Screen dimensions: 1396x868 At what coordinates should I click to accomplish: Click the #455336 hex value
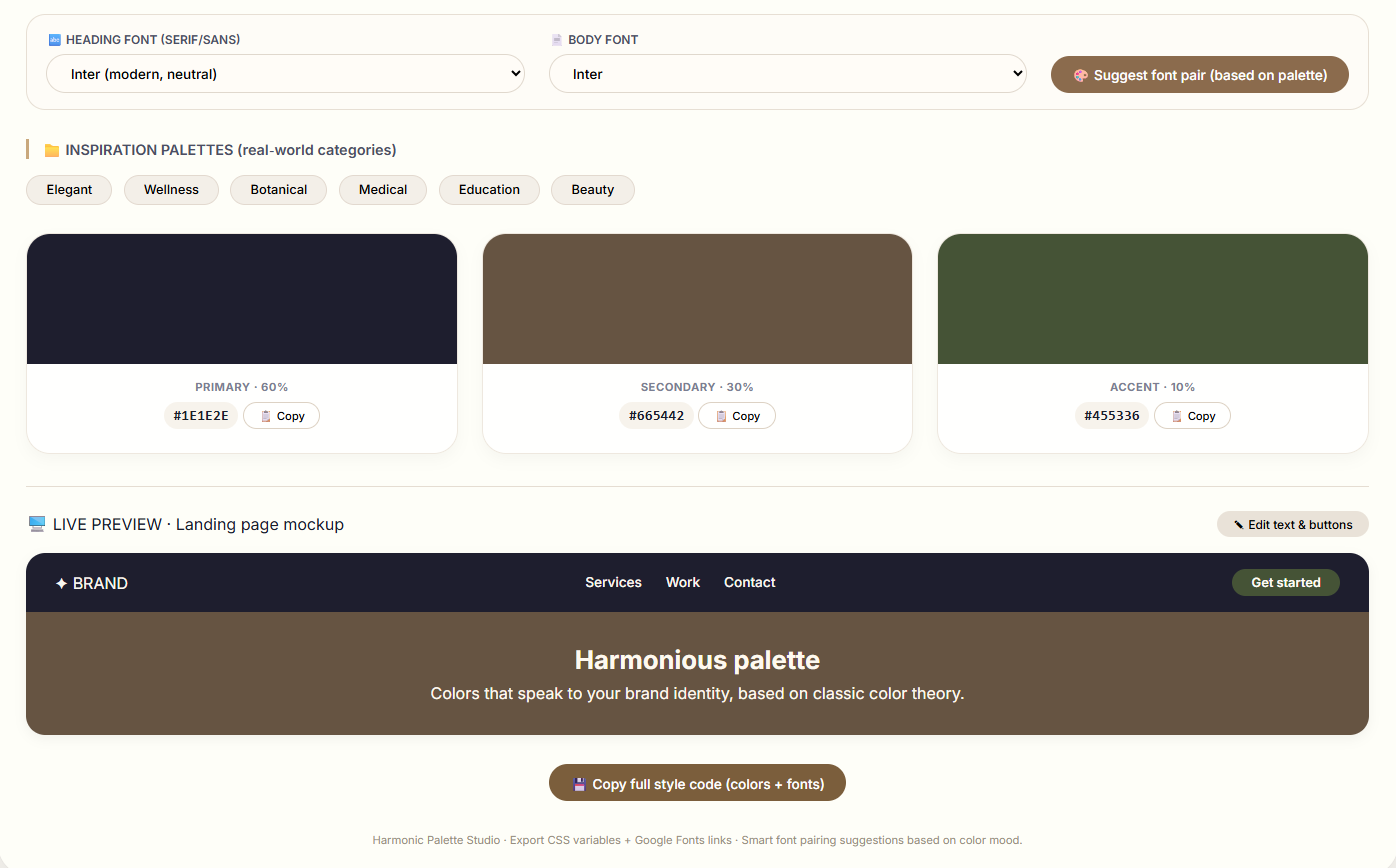point(1112,416)
